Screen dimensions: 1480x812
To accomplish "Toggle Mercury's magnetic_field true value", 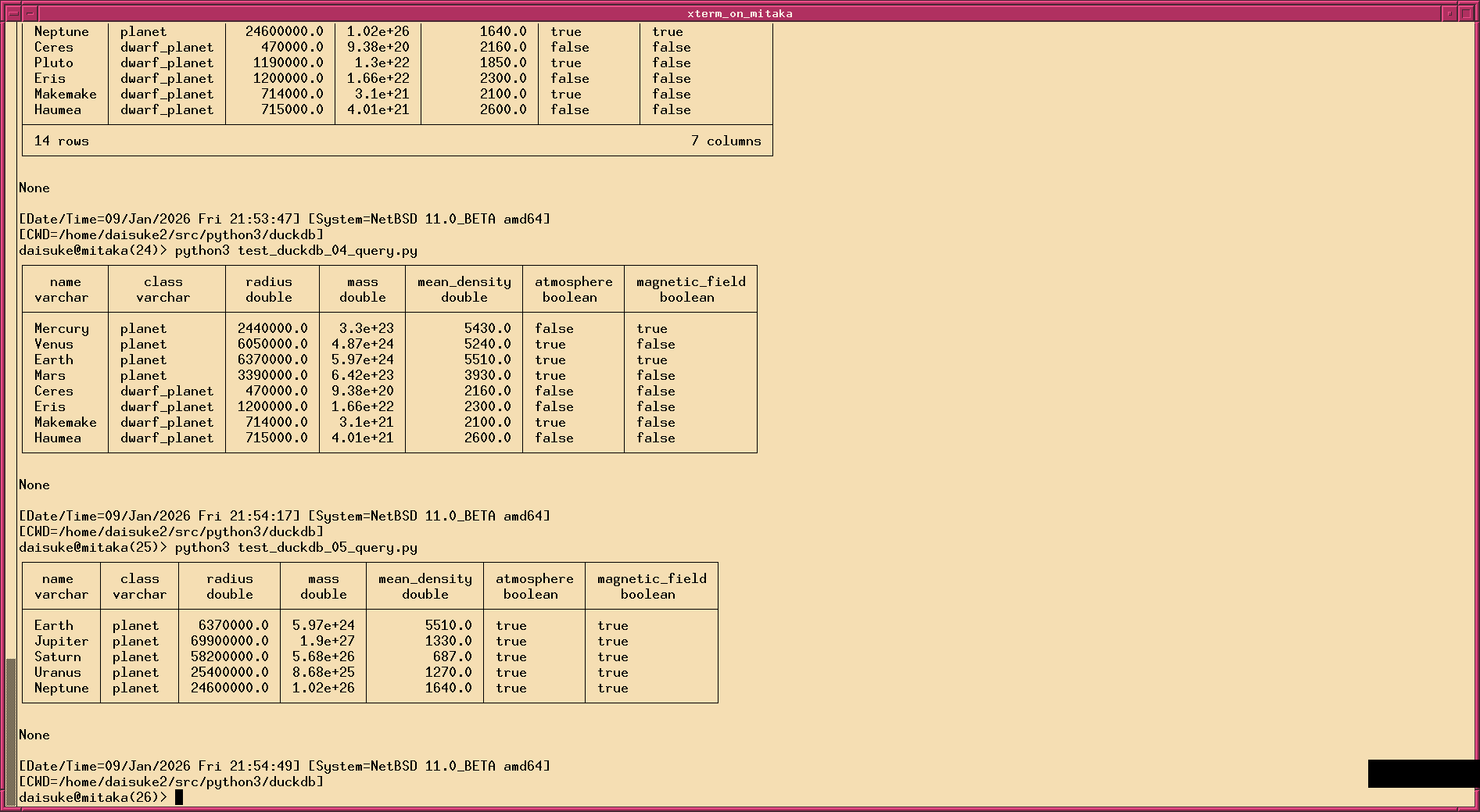I will pos(651,328).
